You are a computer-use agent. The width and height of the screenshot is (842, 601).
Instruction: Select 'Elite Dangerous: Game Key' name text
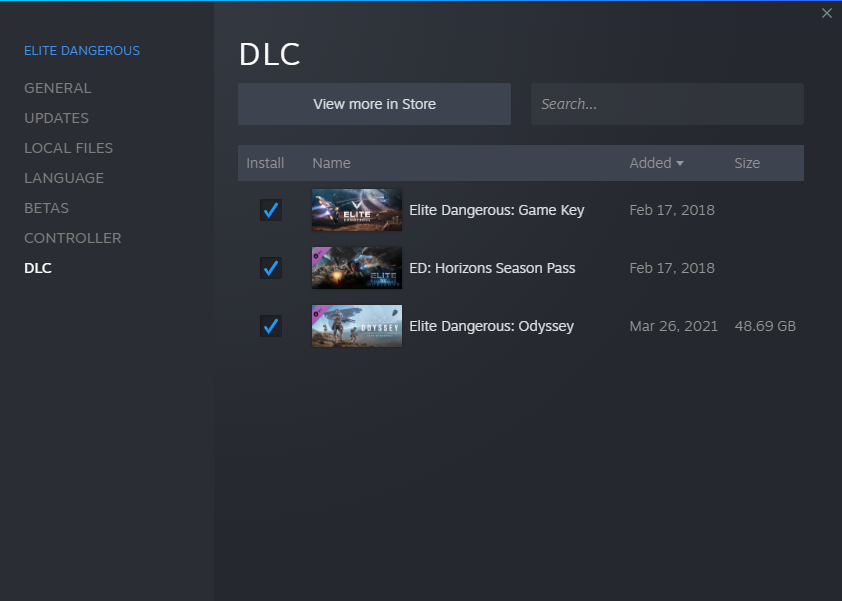point(497,210)
